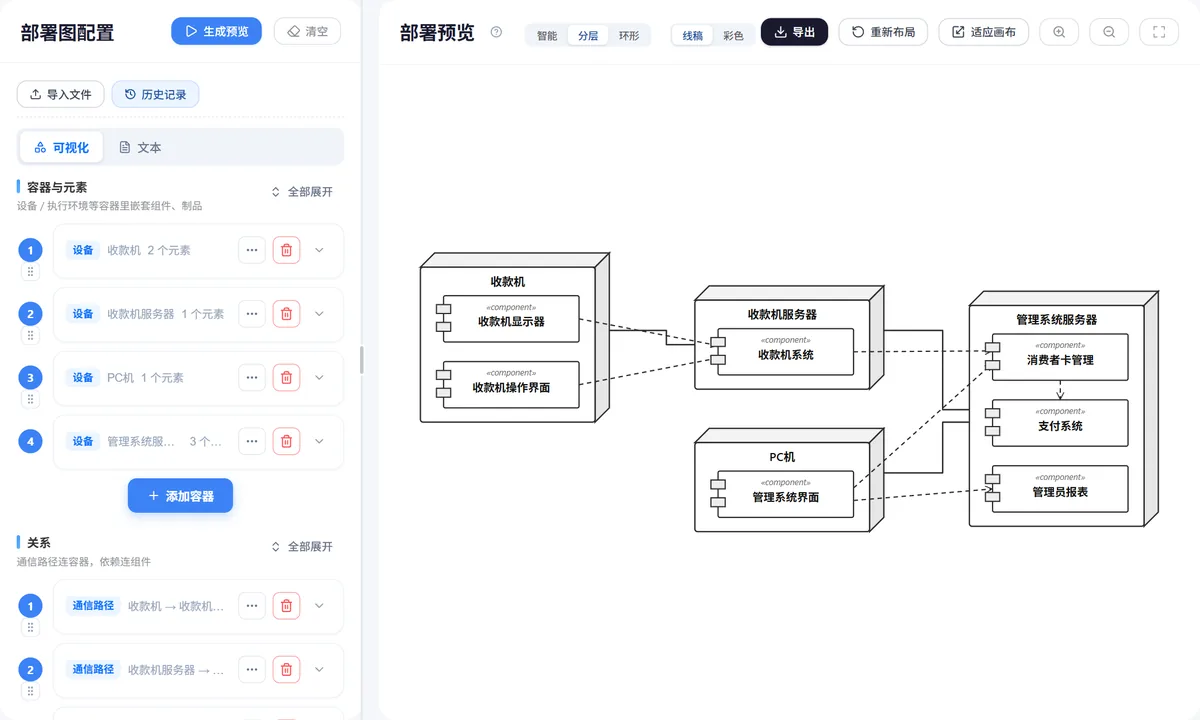Select the 环形 layout mode

pos(629,35)
